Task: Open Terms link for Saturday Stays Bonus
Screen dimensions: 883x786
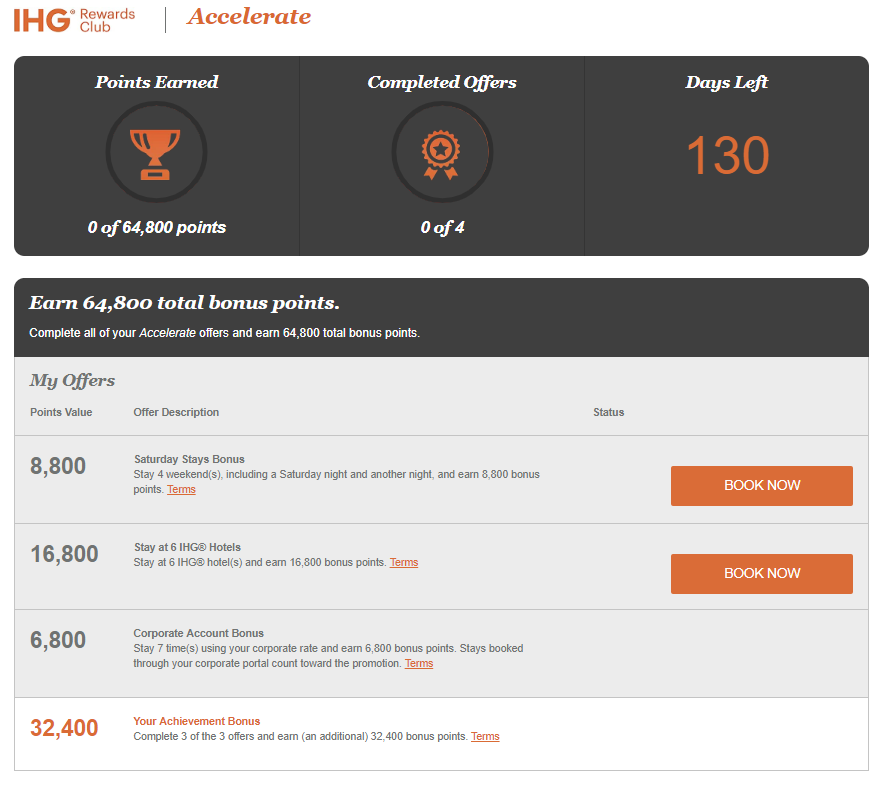Action: [x=181, y=489]
